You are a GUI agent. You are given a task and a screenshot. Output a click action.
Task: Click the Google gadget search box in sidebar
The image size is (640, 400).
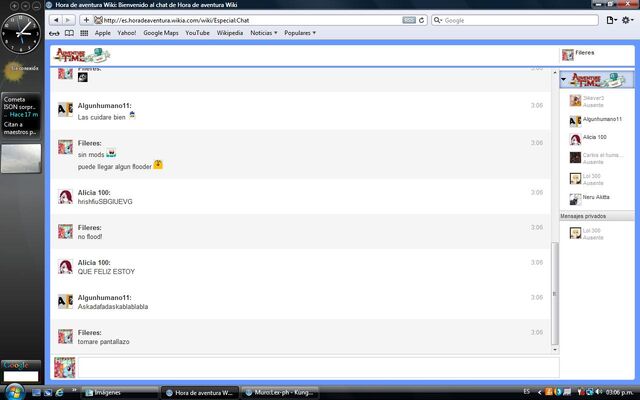click(x=21, y=376)
